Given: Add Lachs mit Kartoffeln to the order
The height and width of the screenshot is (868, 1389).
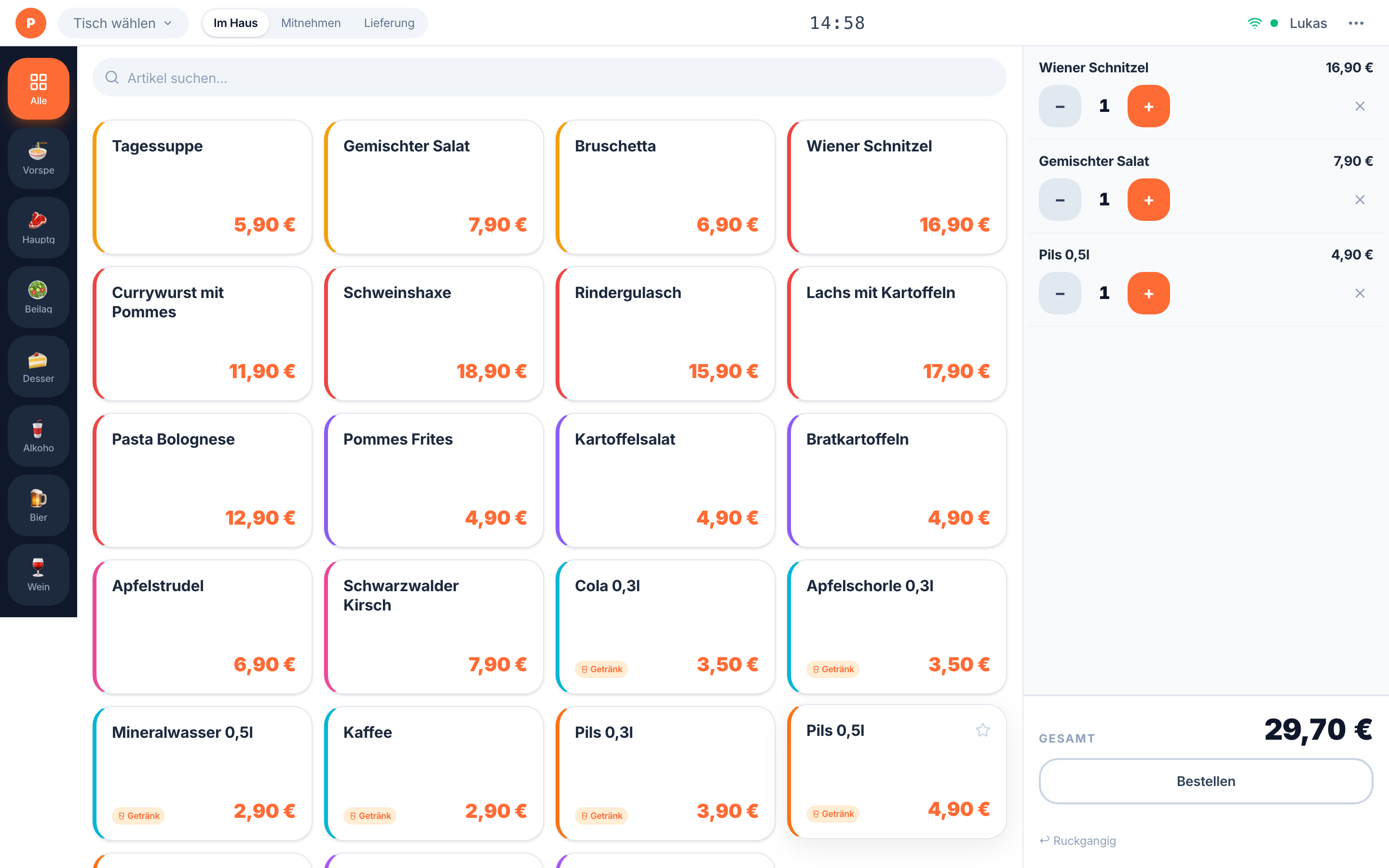Looking at the screenshot, I should (897, 334).
